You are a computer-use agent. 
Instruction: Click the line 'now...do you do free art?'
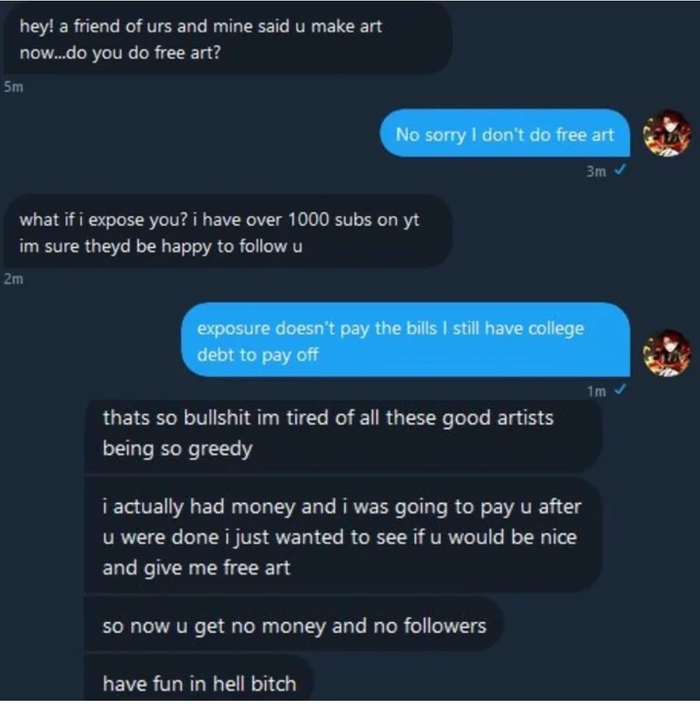point(120,53)
